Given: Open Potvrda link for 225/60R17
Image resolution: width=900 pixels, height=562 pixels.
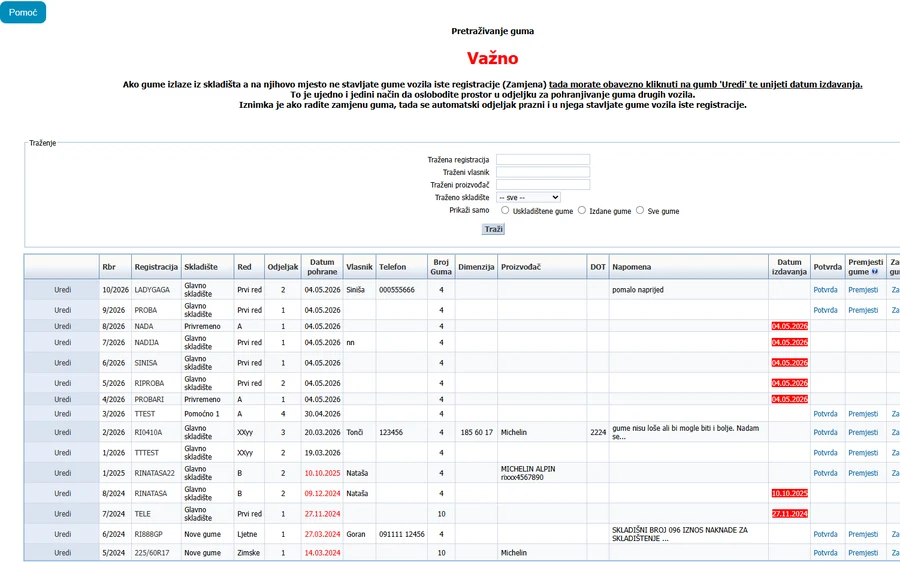Looking at the screenshot, I should 825,553.
